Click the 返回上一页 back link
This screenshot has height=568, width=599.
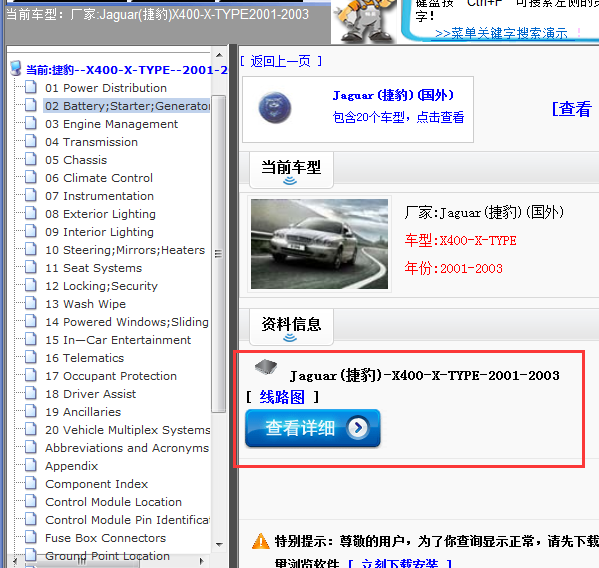point(281,61)
